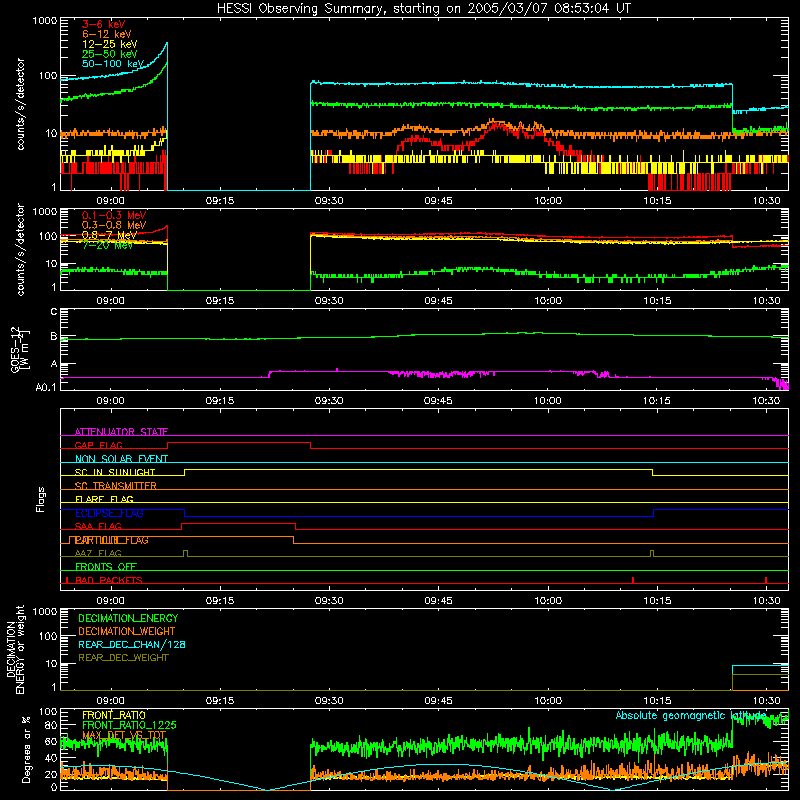Click the A0.1 tick on GOES panel
Viewport: 800px width, 800px height.
pyautogui.click(x=46, y=388)
